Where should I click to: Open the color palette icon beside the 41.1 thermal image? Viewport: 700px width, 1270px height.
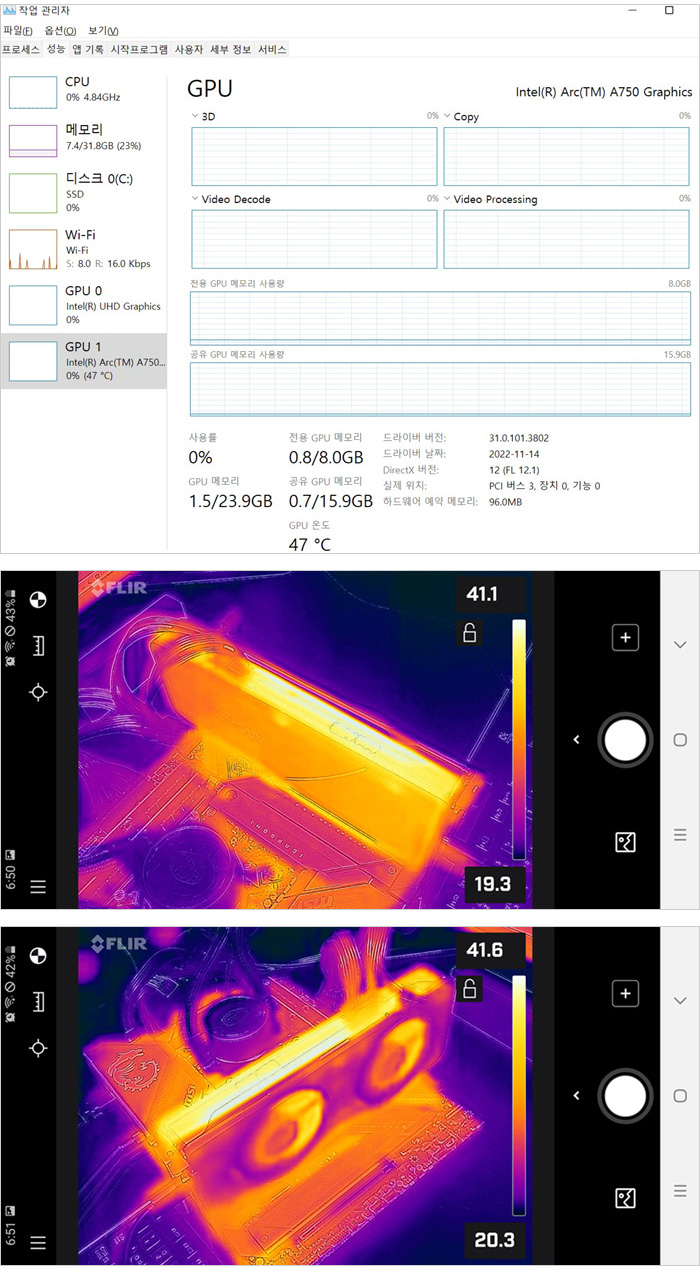click(38, 601)
